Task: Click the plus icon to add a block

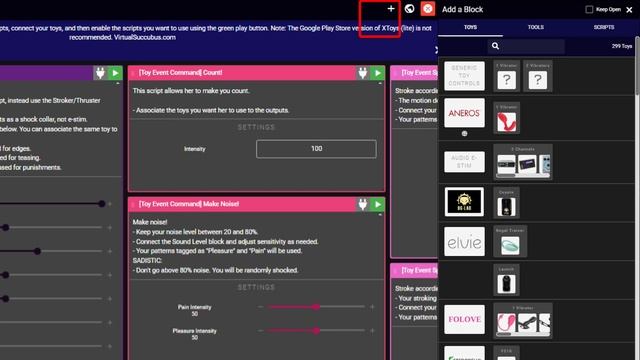Action: (x=391, y=9)
